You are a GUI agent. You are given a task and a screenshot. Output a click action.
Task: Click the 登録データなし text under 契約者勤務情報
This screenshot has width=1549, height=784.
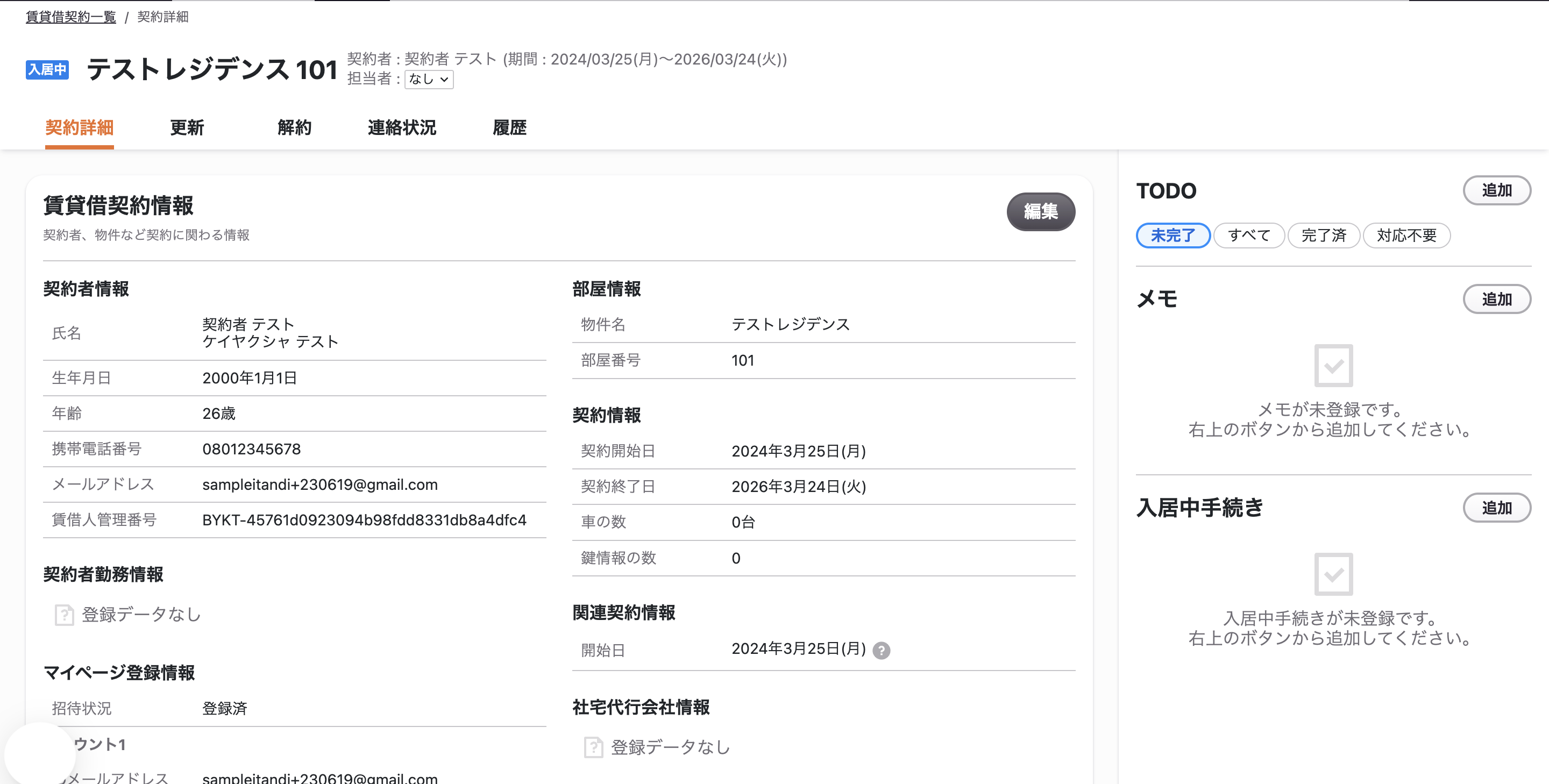[141, 615]
